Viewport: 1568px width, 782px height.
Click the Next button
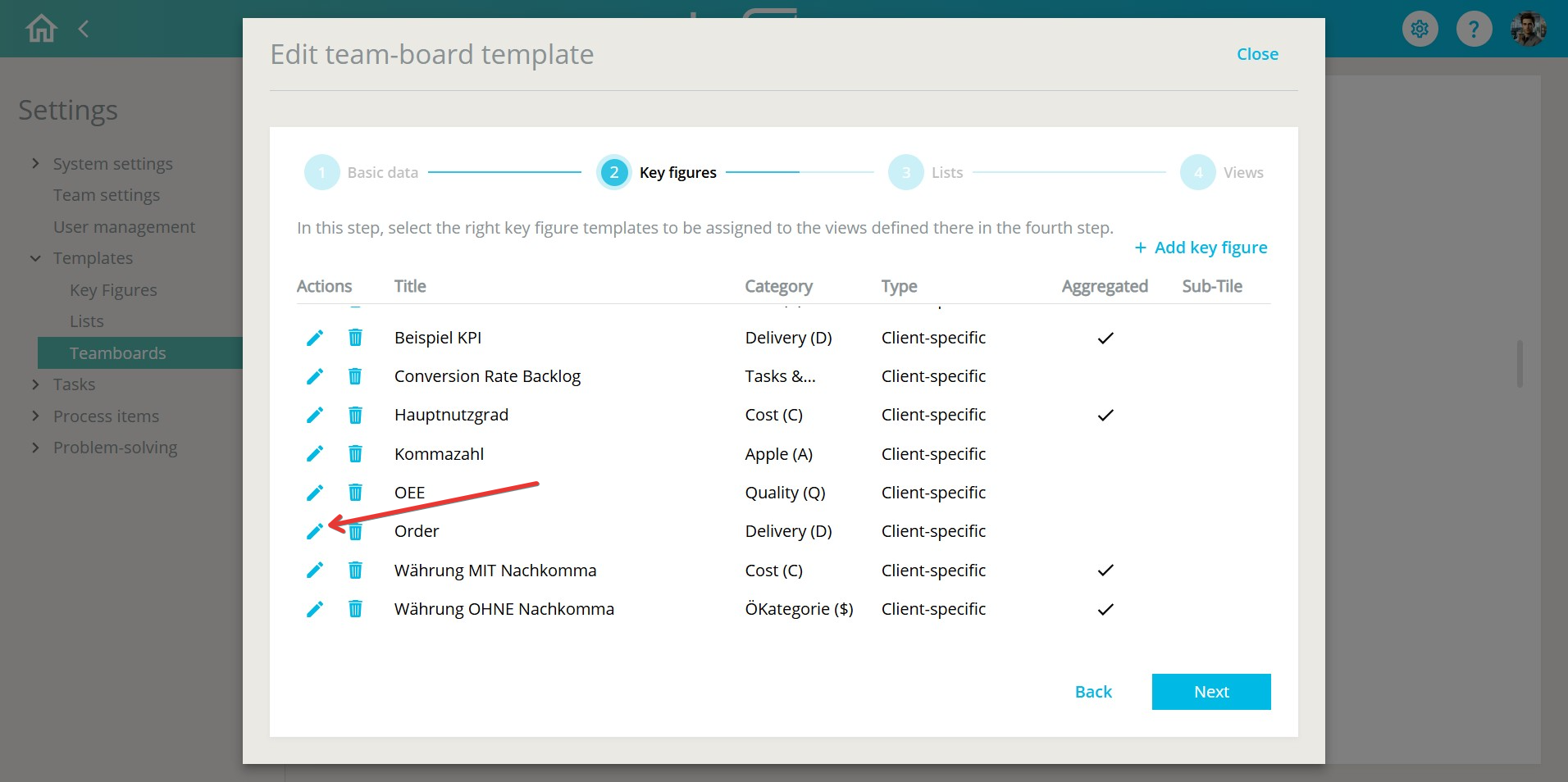click(x=1210, y=692)
